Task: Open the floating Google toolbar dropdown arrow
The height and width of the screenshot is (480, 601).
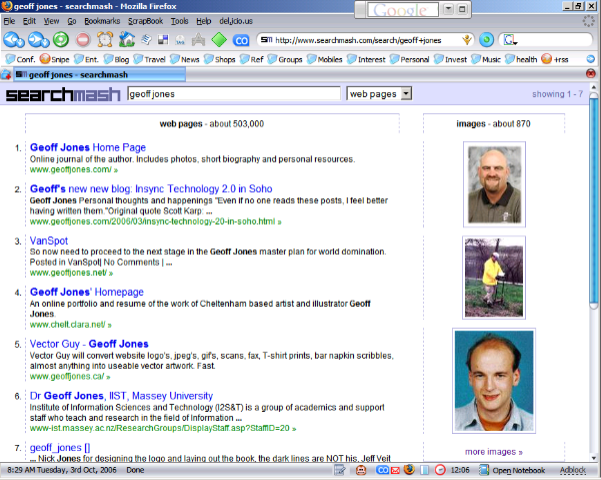Action: coord(448,9)
